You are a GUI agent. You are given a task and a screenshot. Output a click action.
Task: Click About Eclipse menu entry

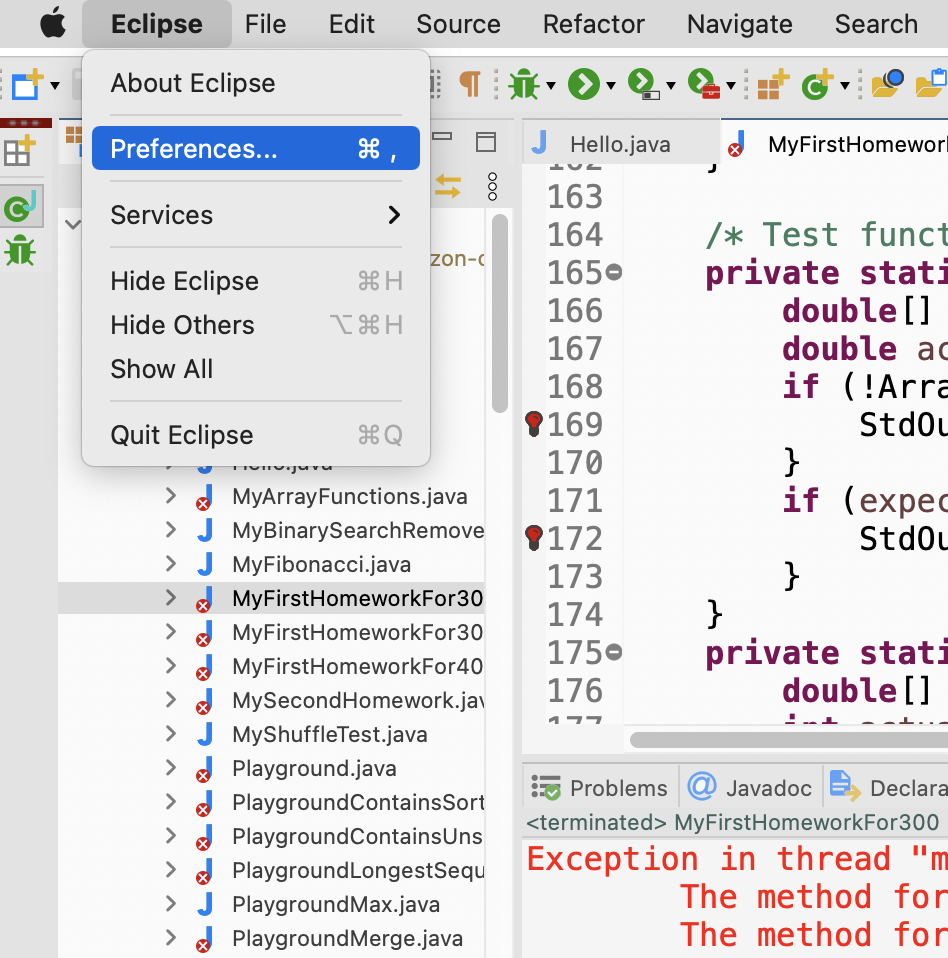point(255,83)
